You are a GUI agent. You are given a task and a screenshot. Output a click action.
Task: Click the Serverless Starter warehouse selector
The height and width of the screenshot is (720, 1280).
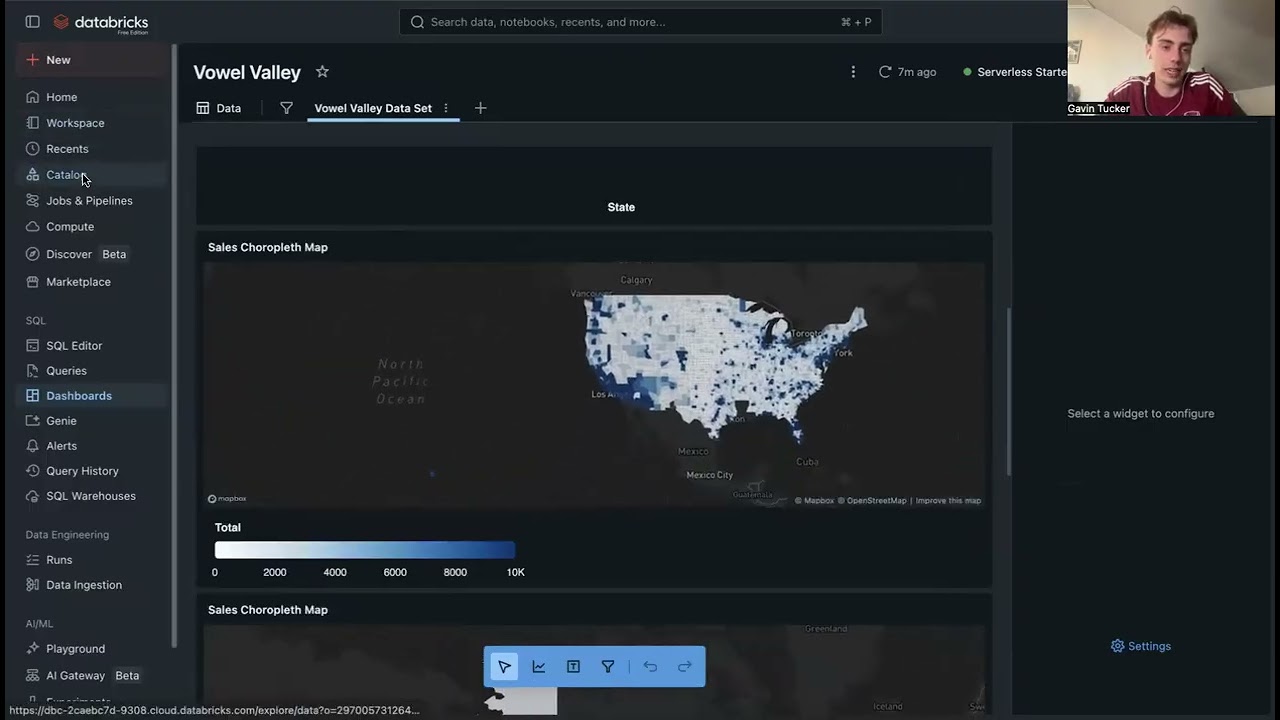coord(1015,72)
